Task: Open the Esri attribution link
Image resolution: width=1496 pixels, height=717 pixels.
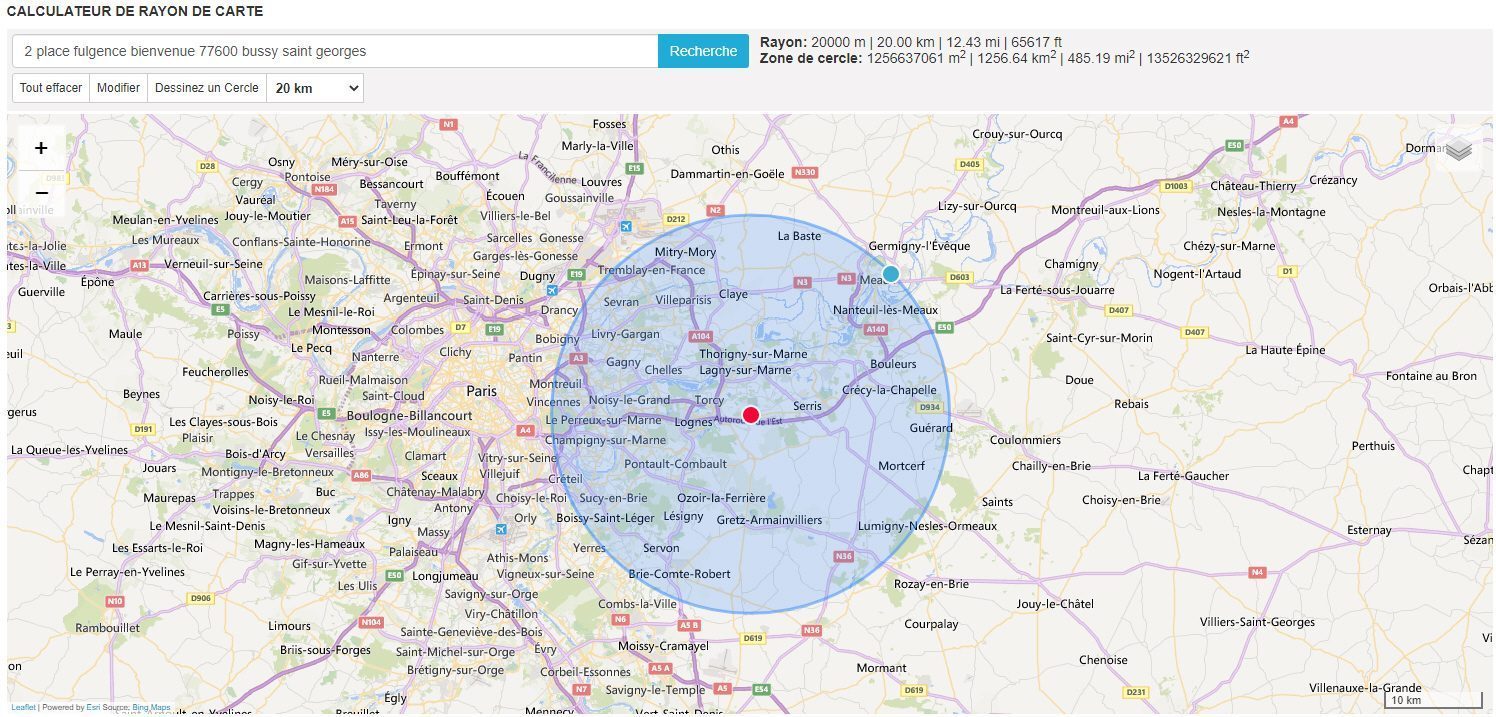Action: (x=92, y=707)
